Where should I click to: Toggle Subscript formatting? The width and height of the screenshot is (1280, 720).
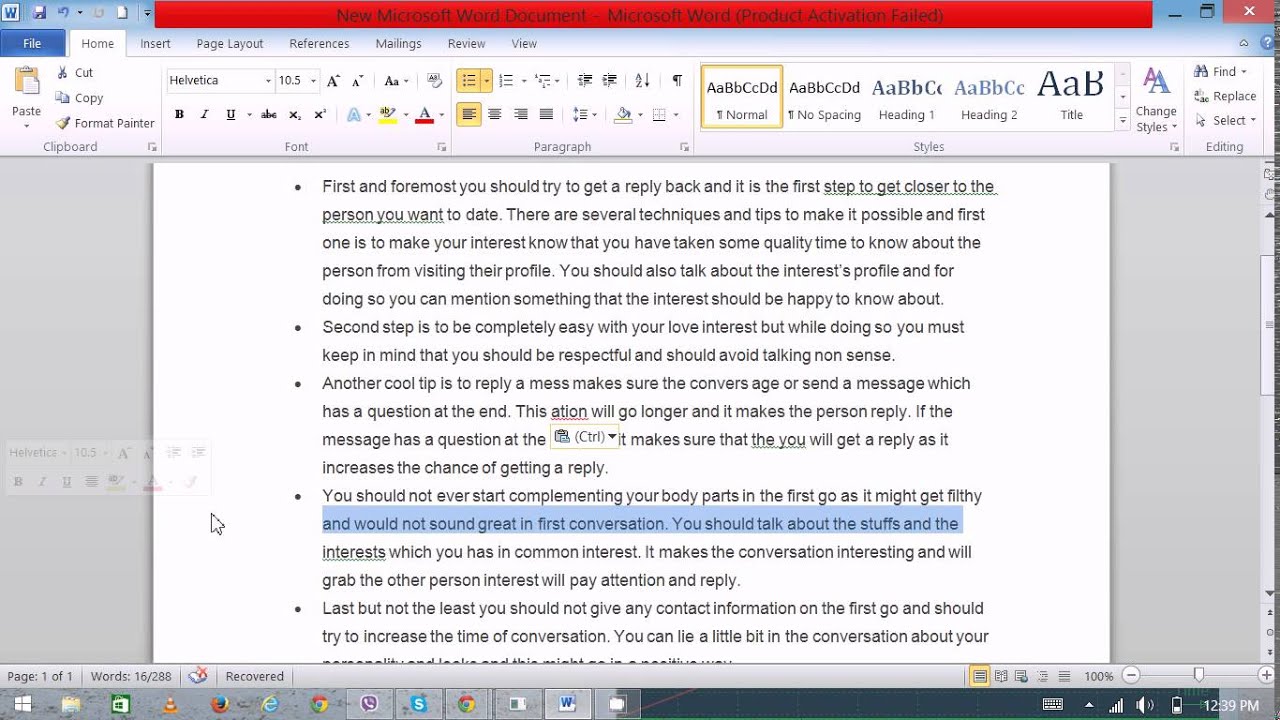pos(296,115)
